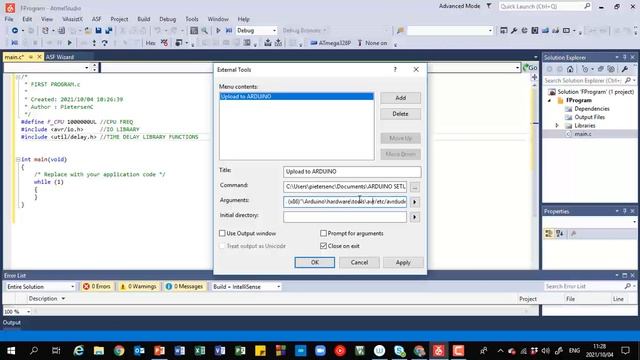Expand the Libraries node in Solution Explorer
640x360 pixels.
pos(557,125)
